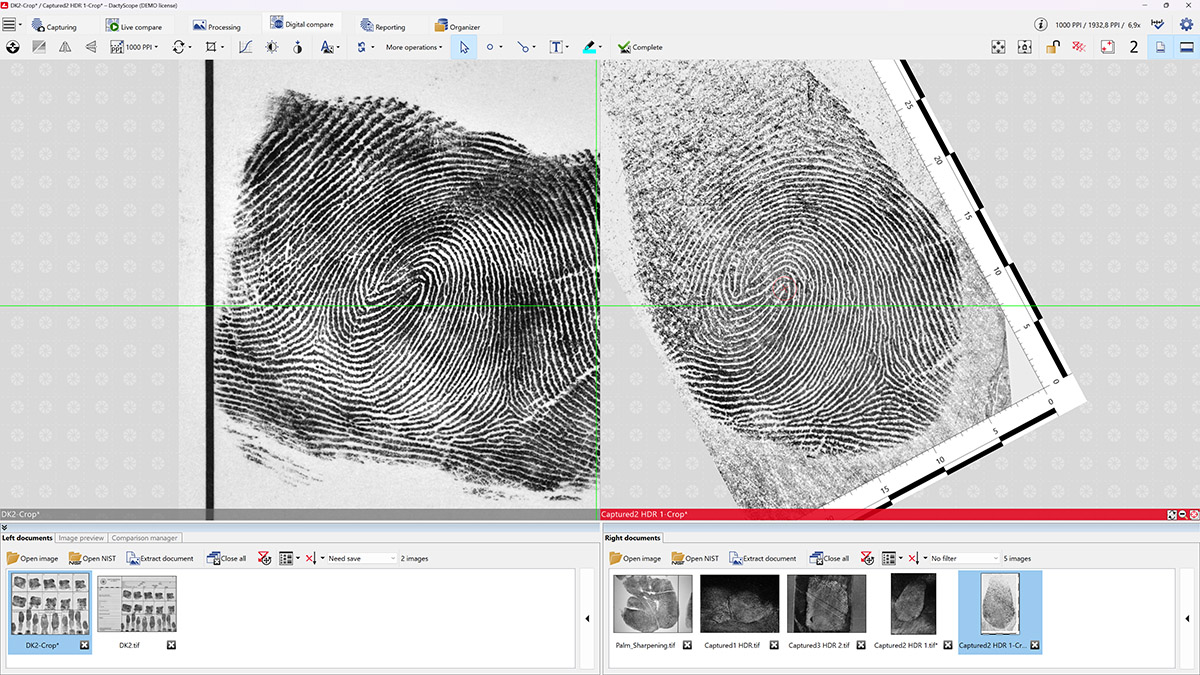Open the settings gear icon
Viewport: 1200px width, 675px height.
pyautogui.click(x=1186, y=24)
